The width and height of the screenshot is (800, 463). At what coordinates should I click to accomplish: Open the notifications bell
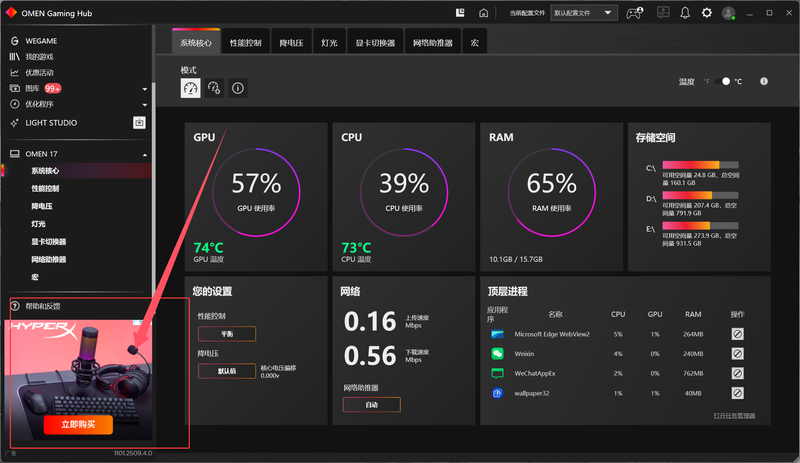[x=685, y=13]
